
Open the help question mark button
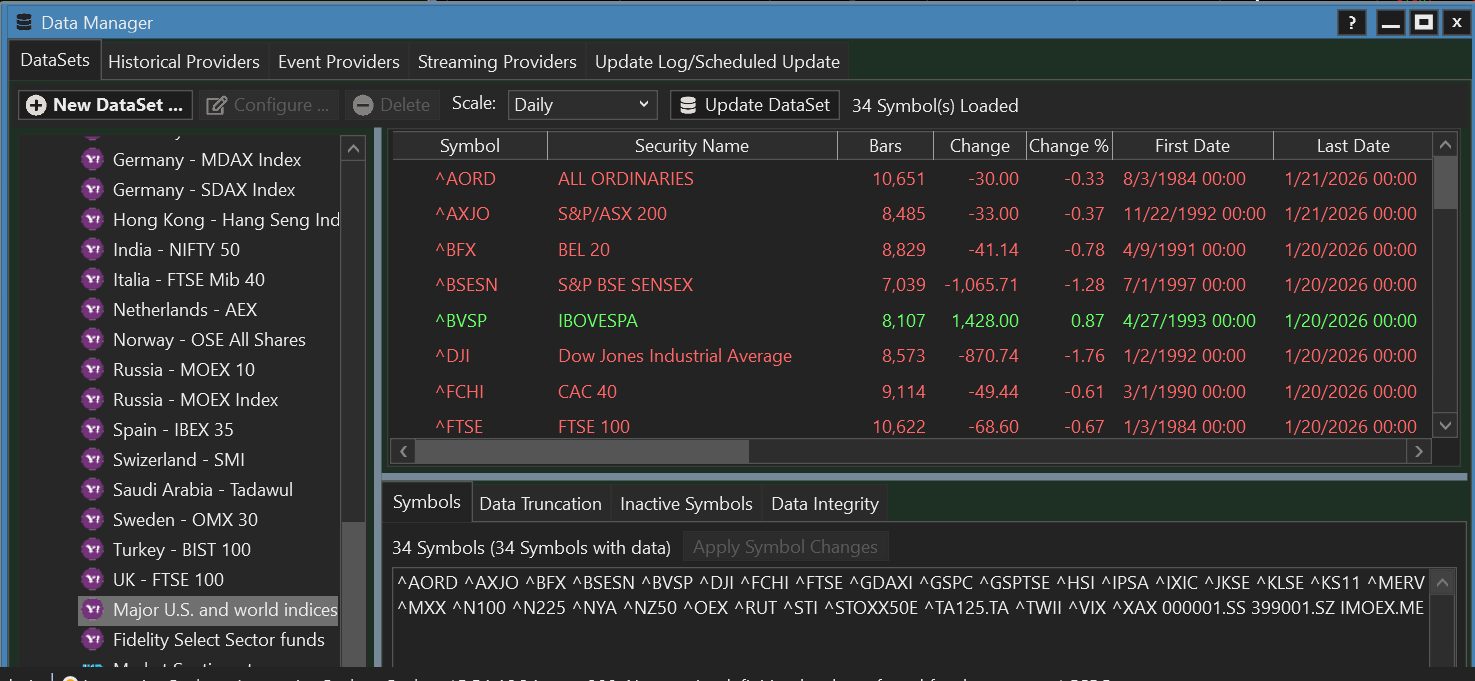click(x=1351, y=23)
